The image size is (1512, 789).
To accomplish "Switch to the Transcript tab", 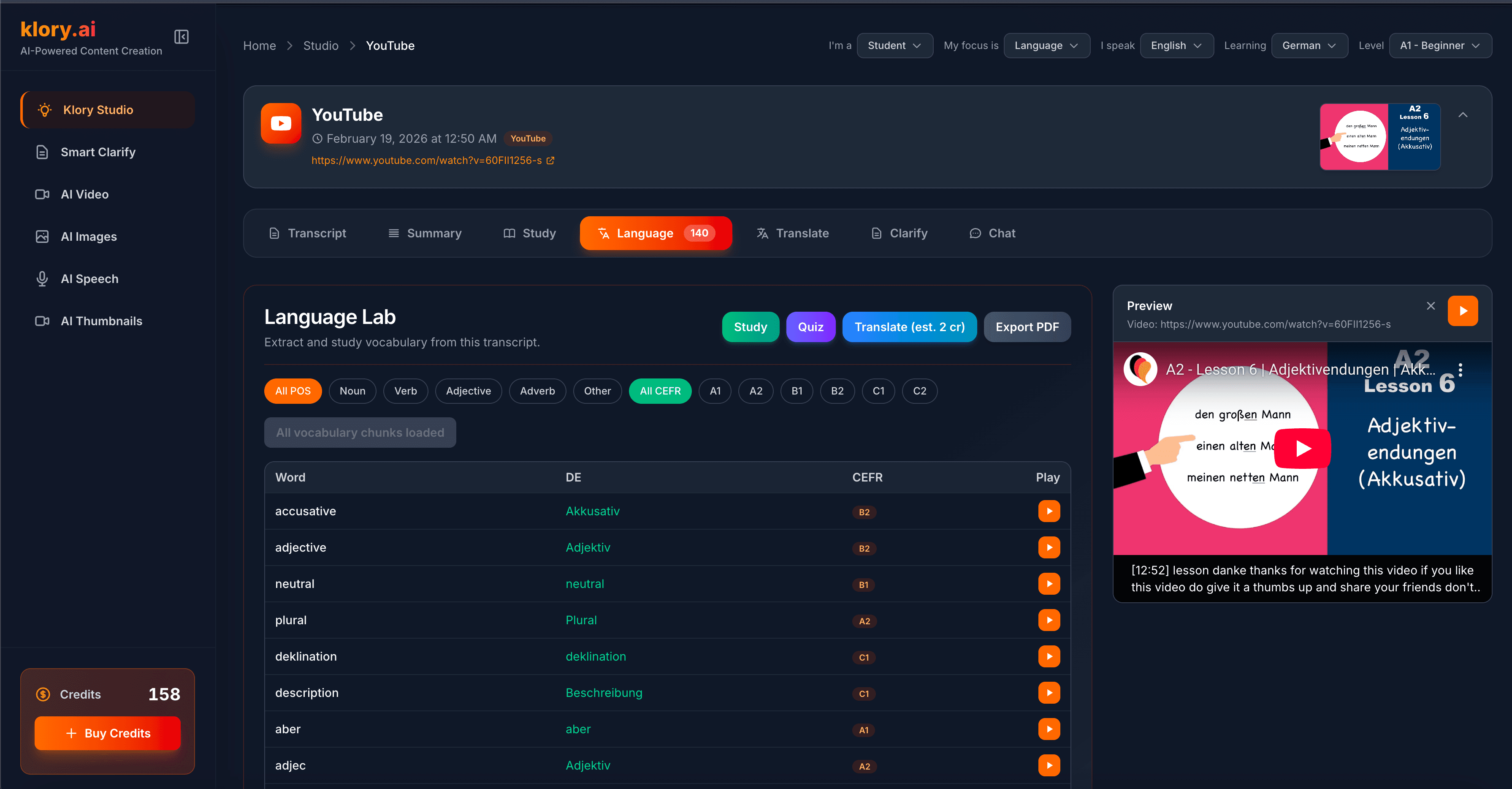I will click(x=308, y=233).
